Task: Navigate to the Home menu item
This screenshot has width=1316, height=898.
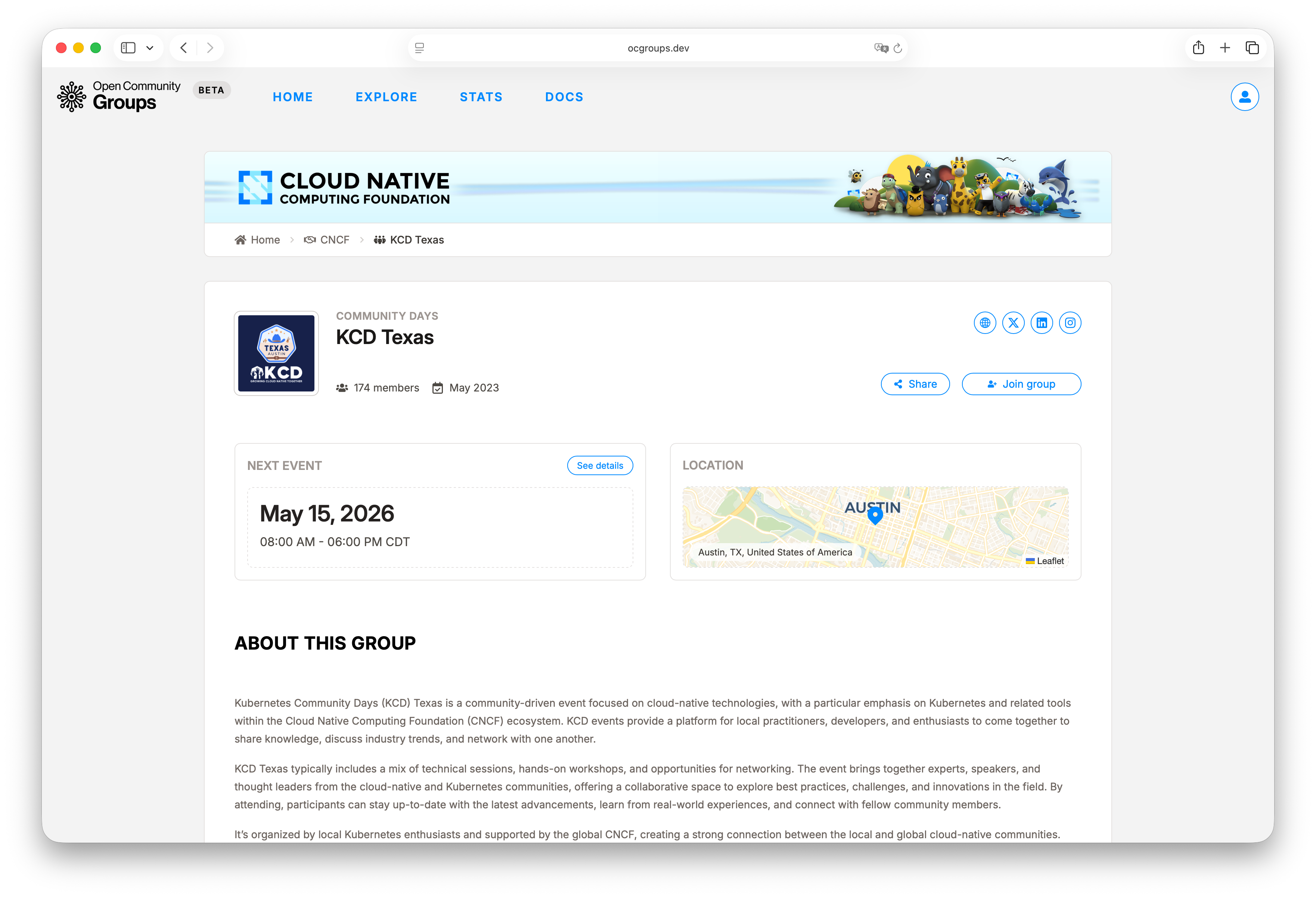Action: 293,97
